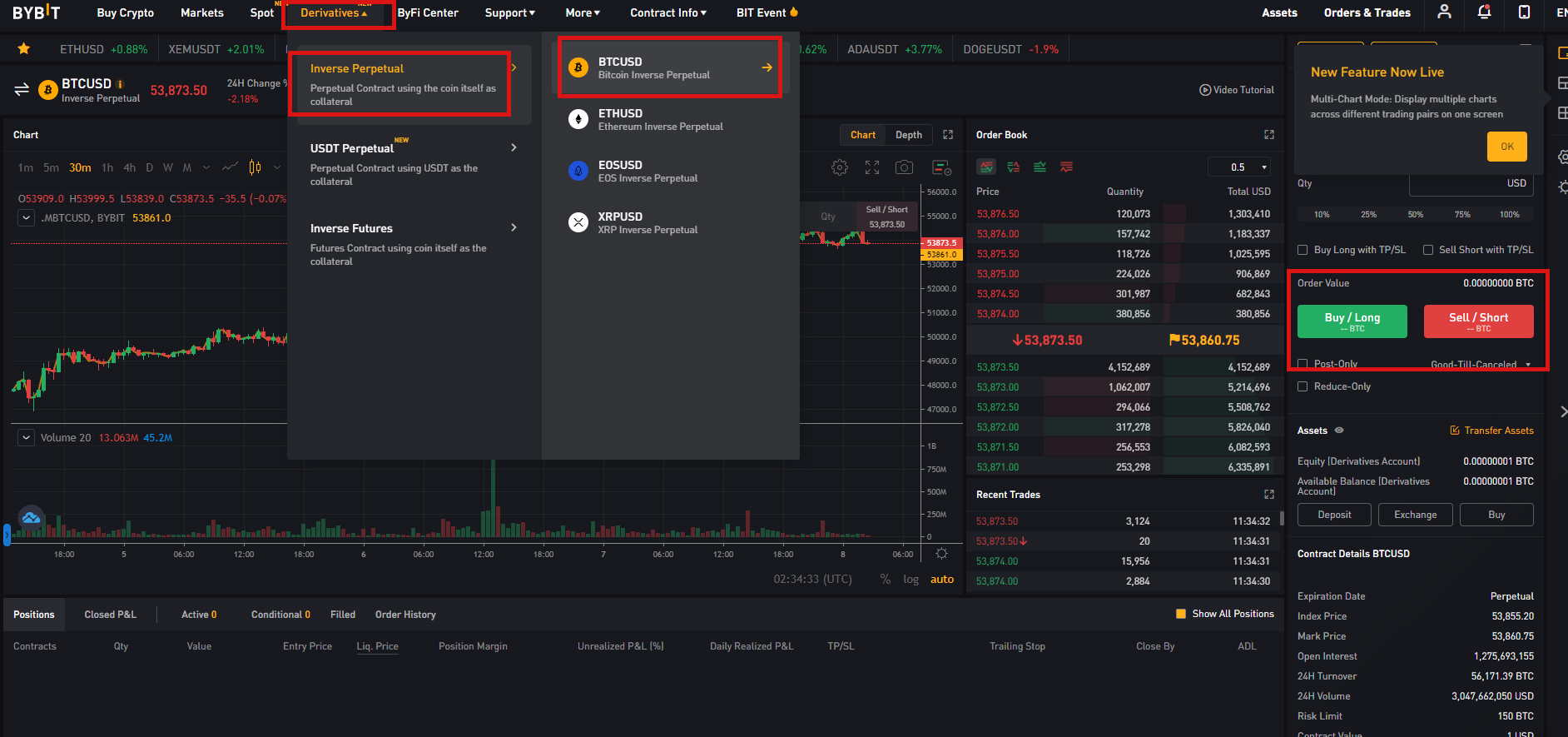Expand the Order Book panel
The image size is (1568, 737).
pos(1269,134)
